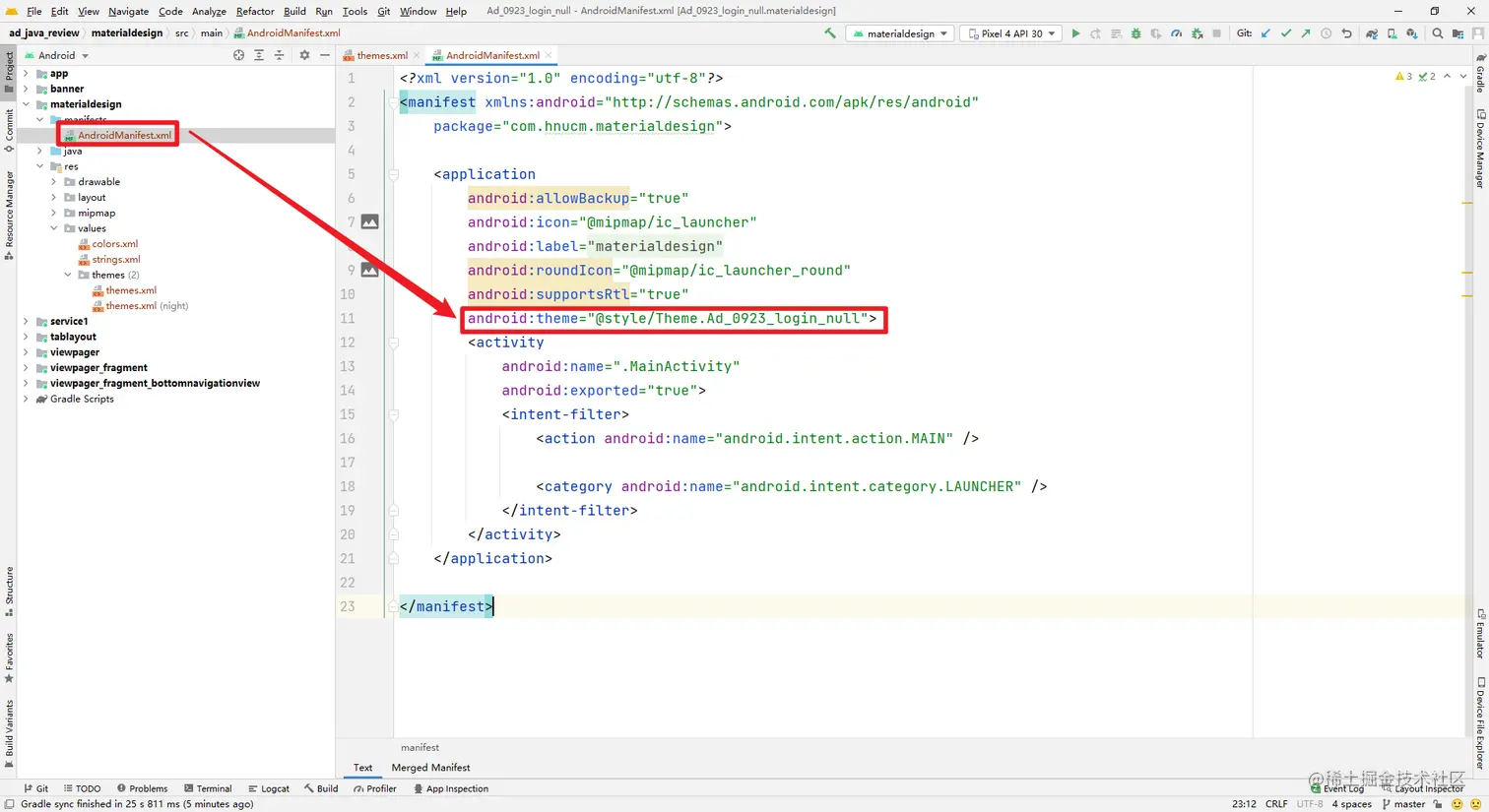Click the Search Everywhere magnifier icon
The image size is (1489, 812).
[x=1438, y=33]
